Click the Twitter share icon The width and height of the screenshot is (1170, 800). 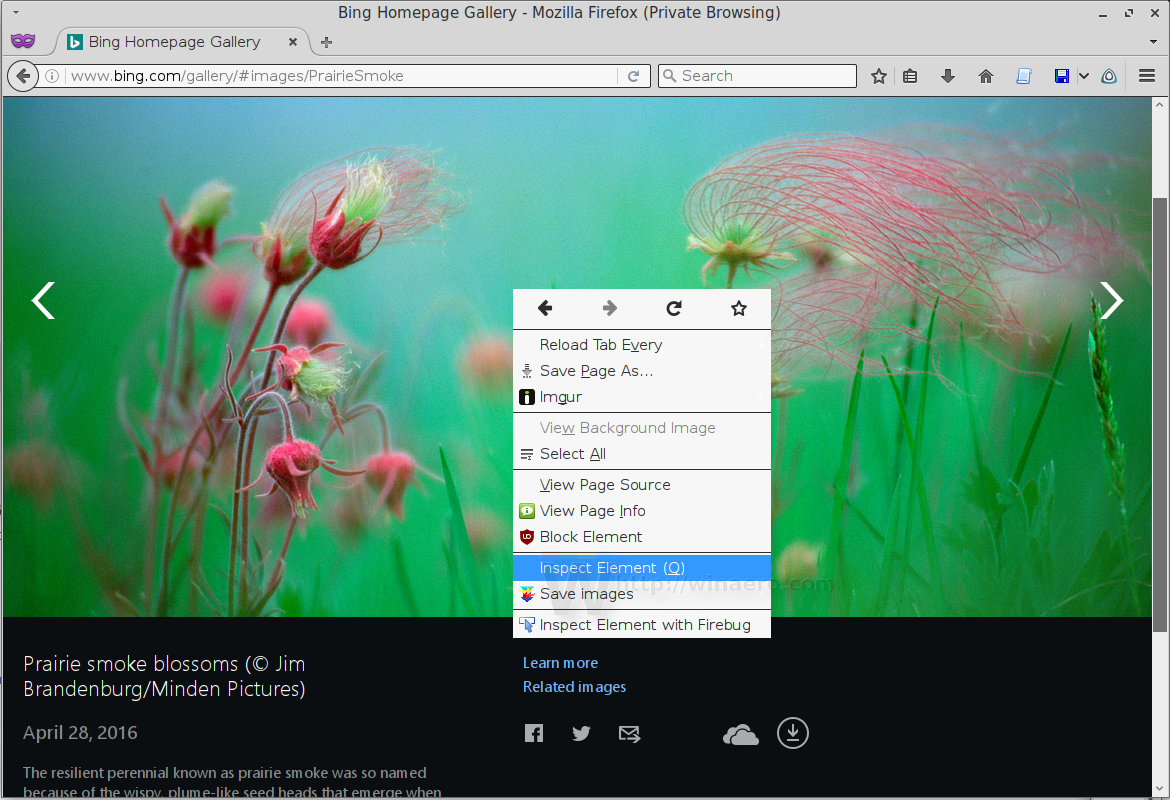[581, 733]
